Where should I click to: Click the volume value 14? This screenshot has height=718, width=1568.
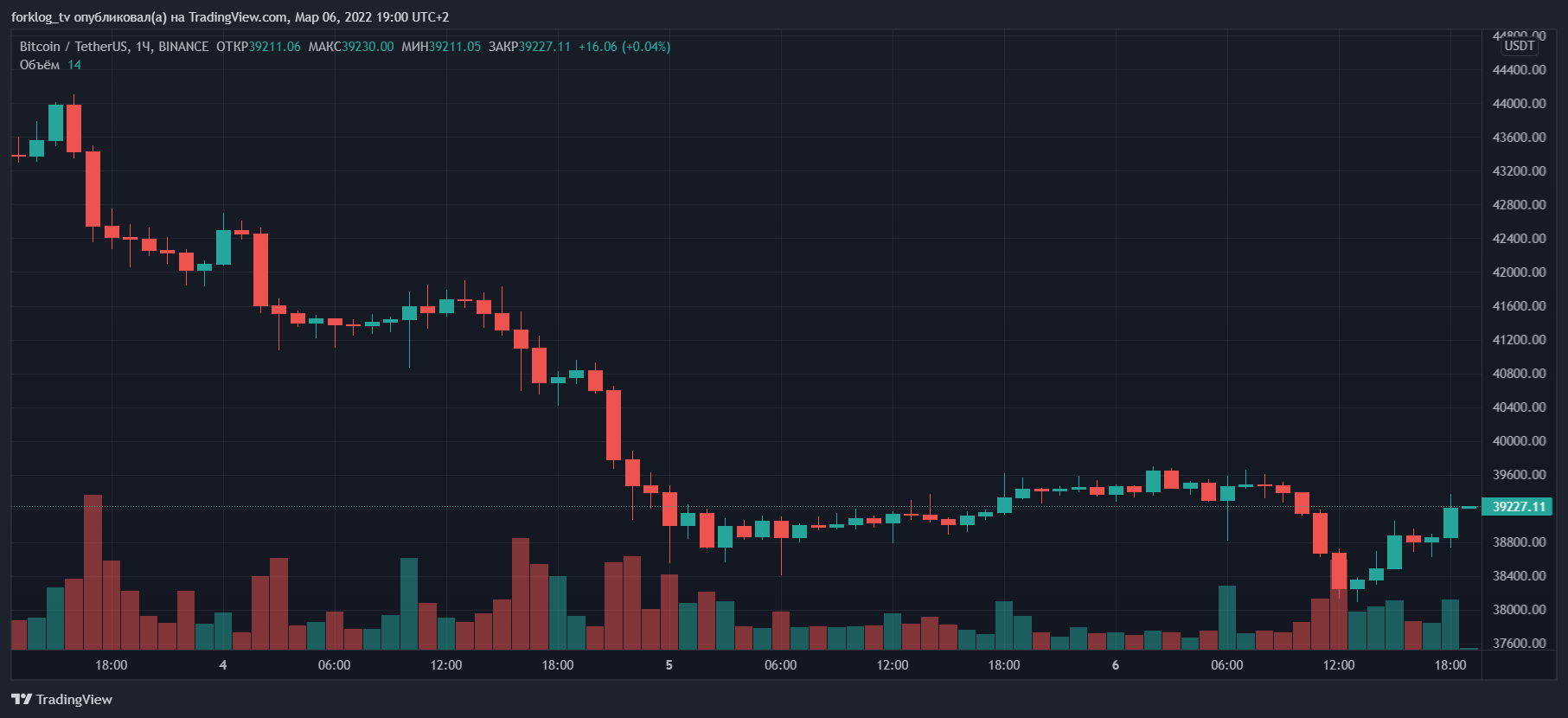(74, 65)
